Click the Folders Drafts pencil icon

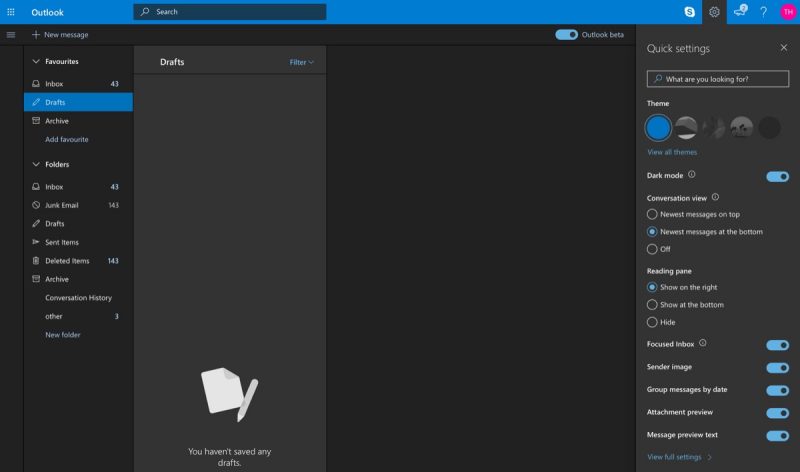click(x=36, y=223)
